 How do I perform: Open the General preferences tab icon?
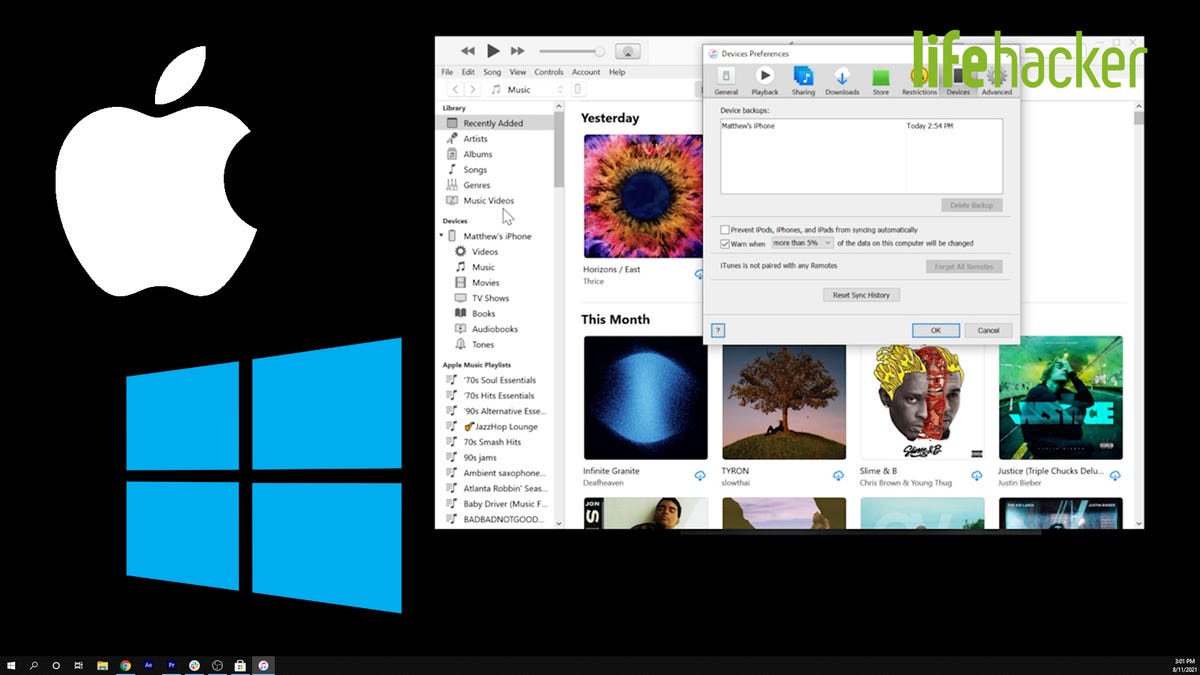click(726, 76)
